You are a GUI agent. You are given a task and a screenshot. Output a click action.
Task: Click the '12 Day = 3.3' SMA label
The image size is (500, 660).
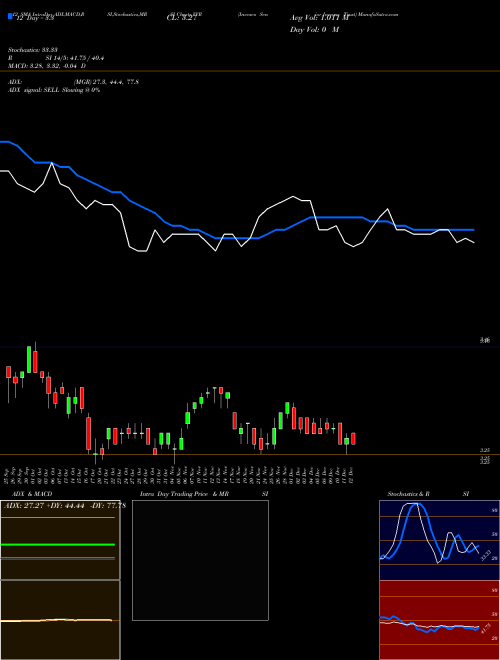pos(34,18)
